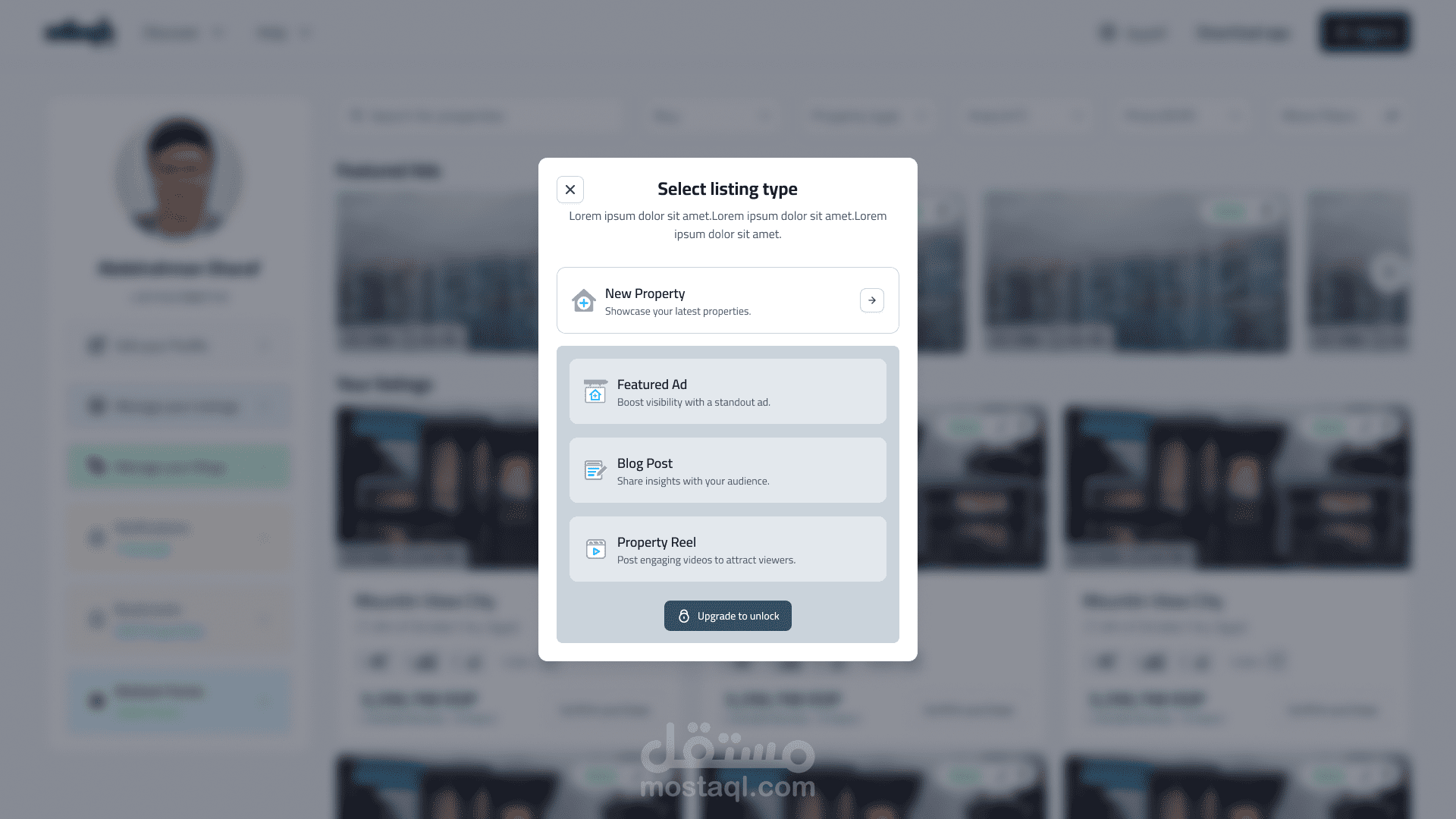The image size is (1456, 819).
Task: Click the house-plus icon beside New Property
Action: point(583,300)
